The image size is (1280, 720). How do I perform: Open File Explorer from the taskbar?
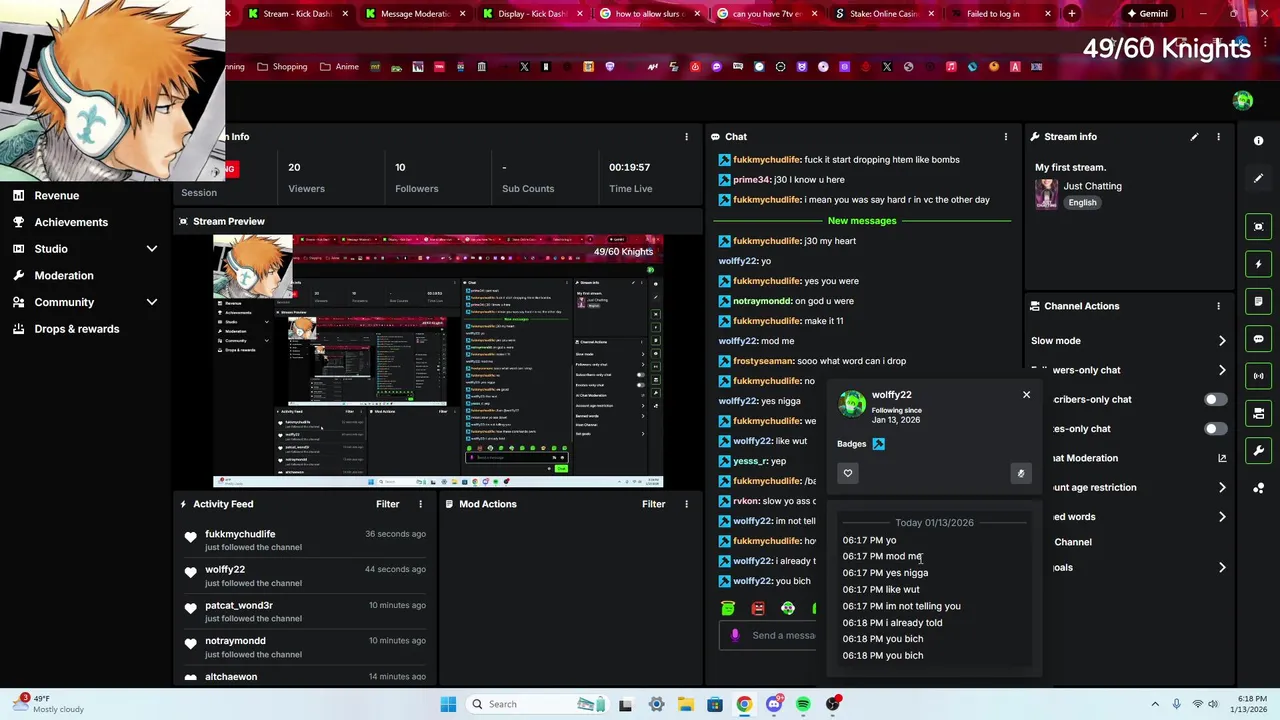click(686, 704)
